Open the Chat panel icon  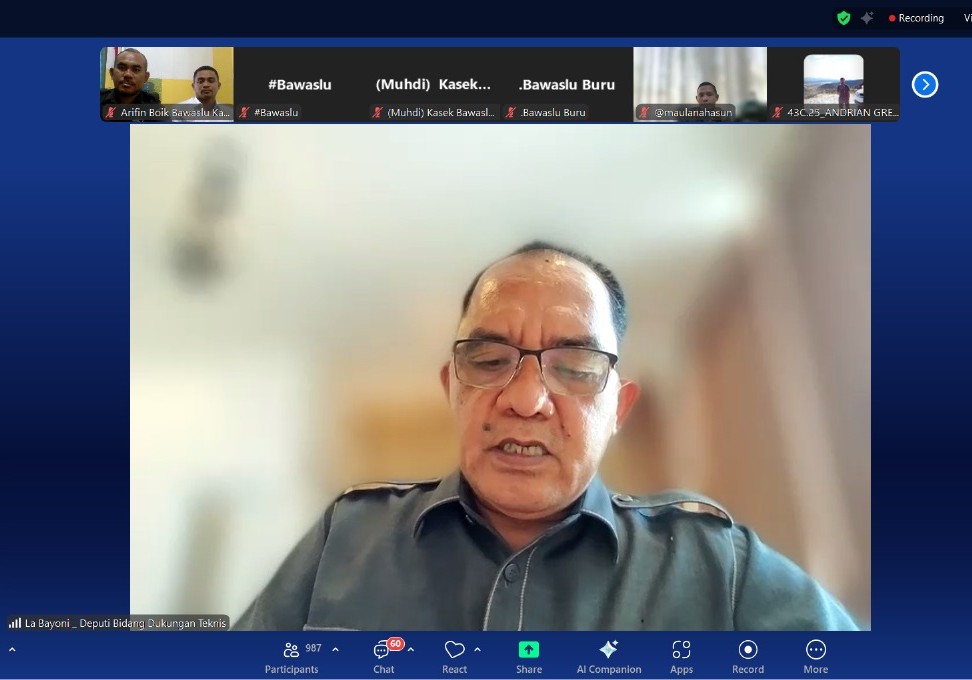coord(381,650)
